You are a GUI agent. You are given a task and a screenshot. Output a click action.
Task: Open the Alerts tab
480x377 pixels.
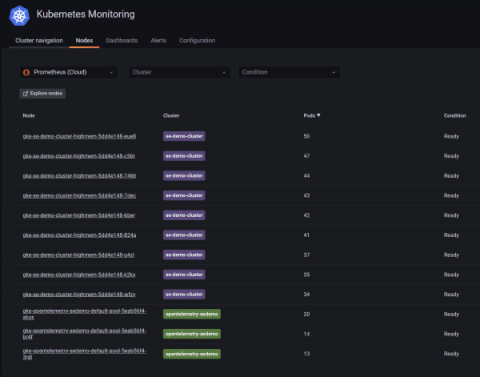pos(158,40)
